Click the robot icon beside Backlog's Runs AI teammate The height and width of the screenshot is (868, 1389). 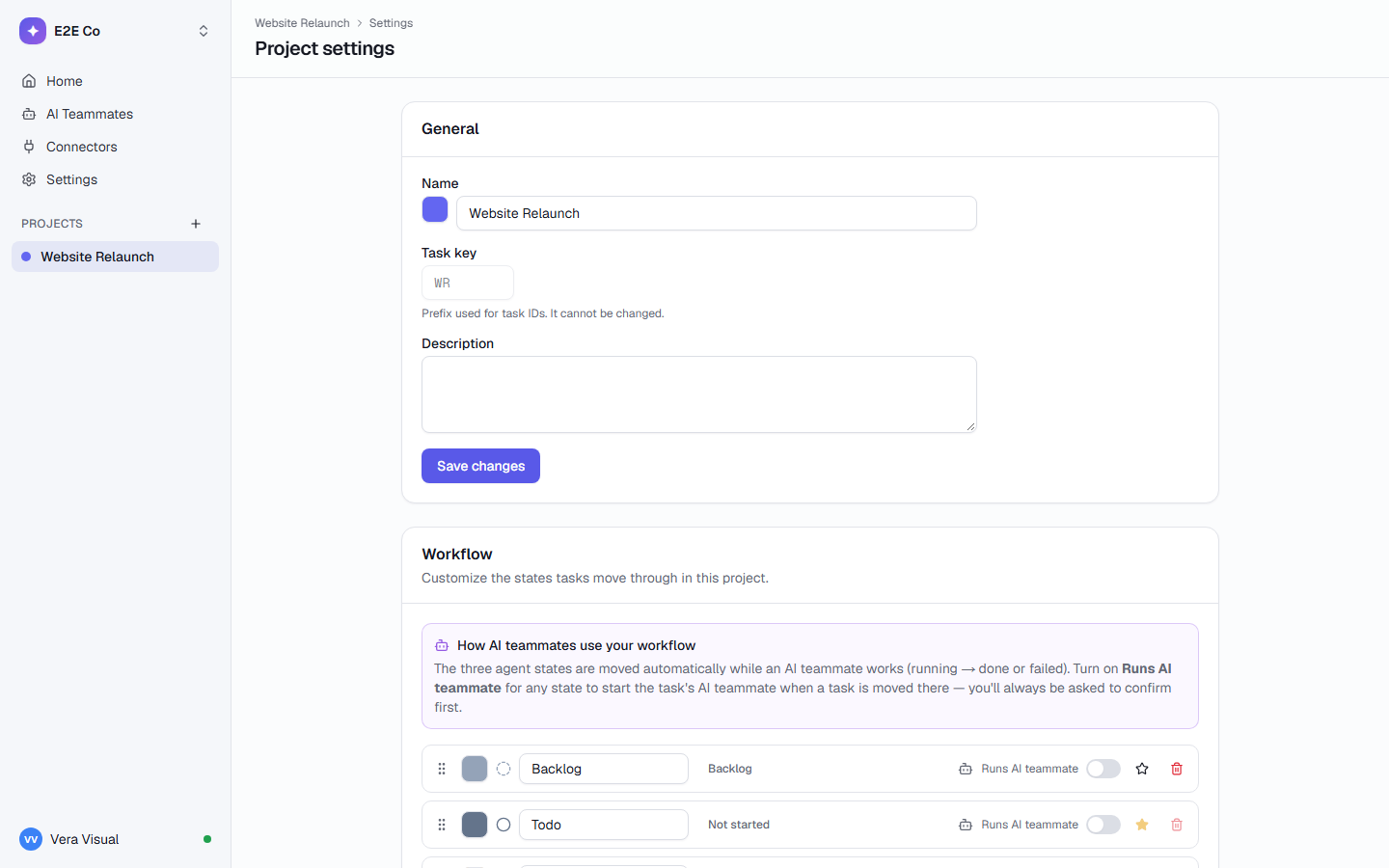pyautogui.click(x=966, y=769)
